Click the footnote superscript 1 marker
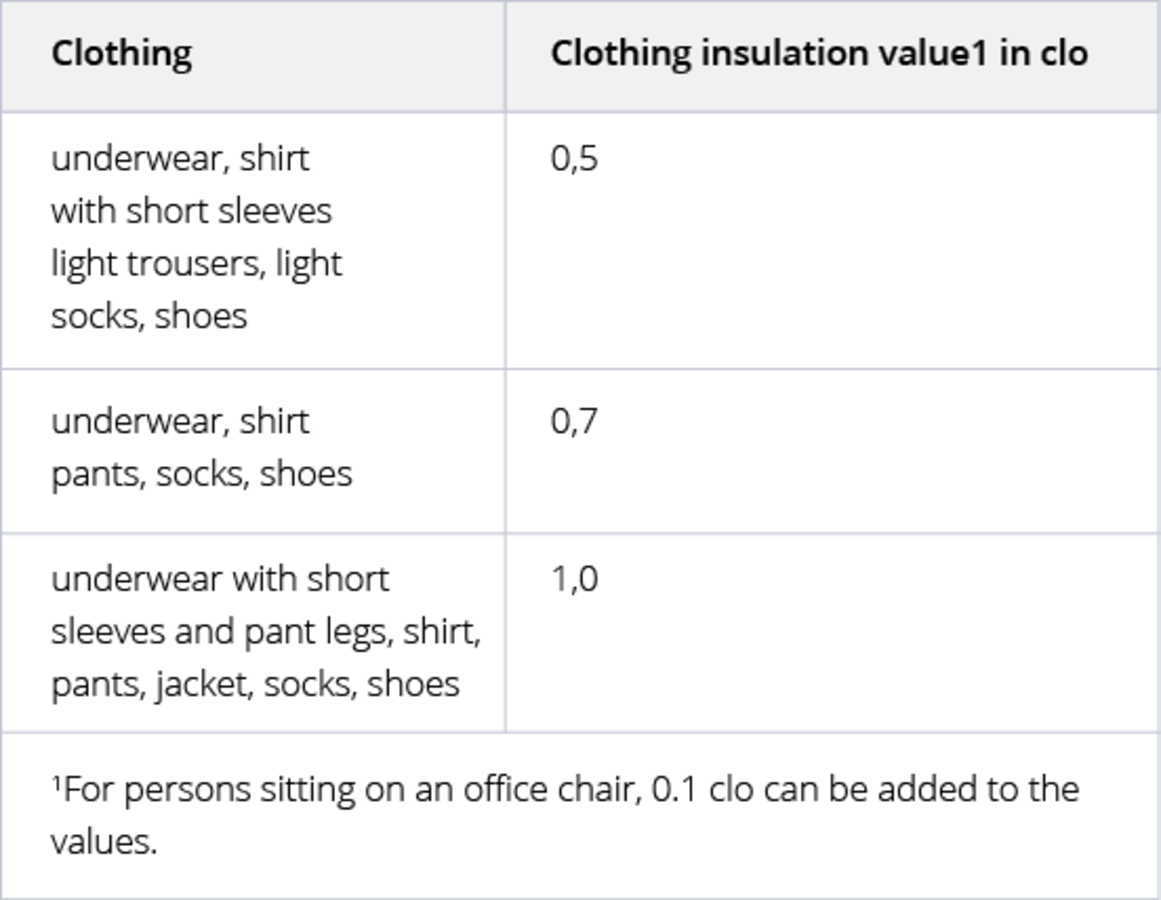 coord(55,782)
